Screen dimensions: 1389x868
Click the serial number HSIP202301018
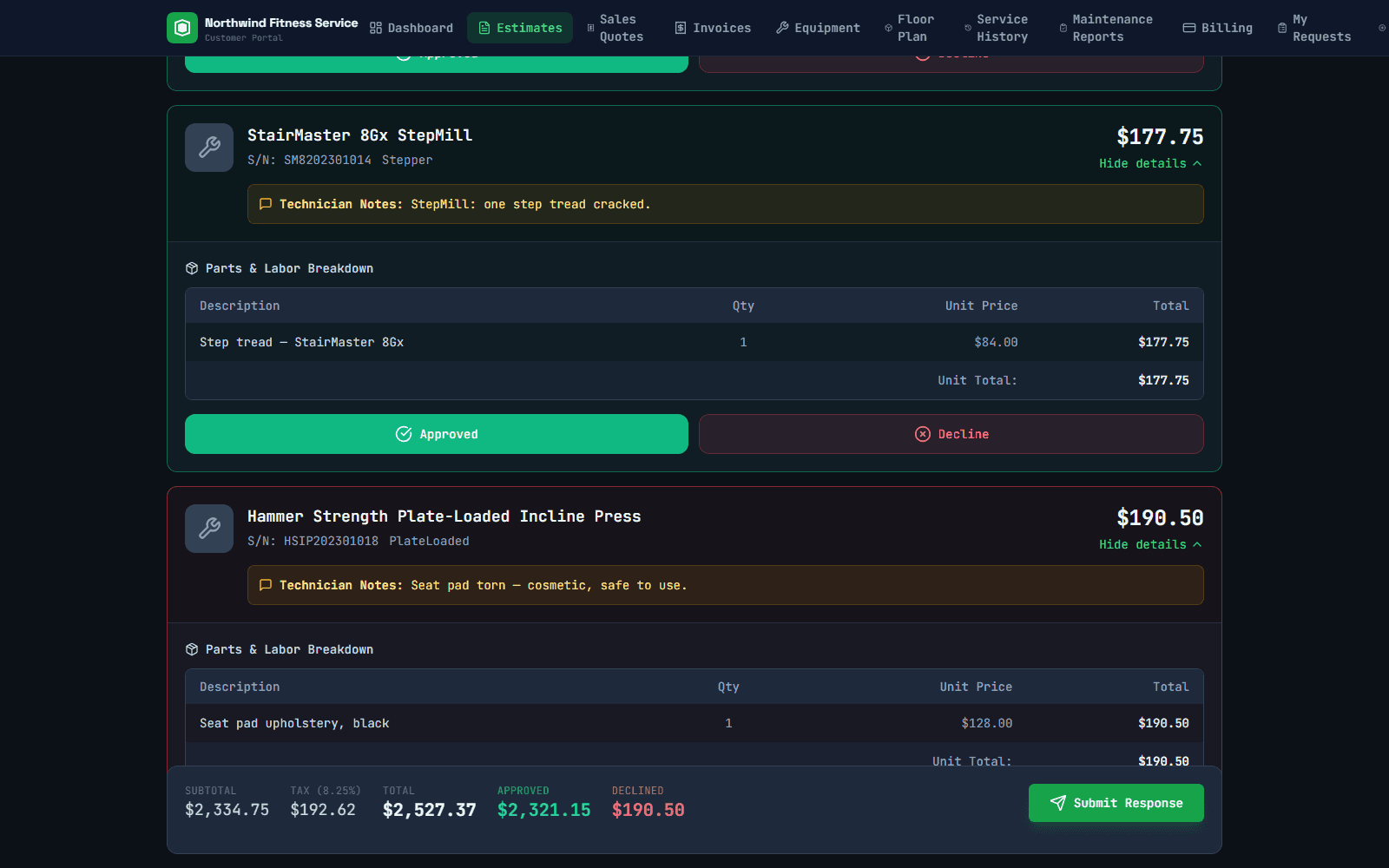[331, 541]
